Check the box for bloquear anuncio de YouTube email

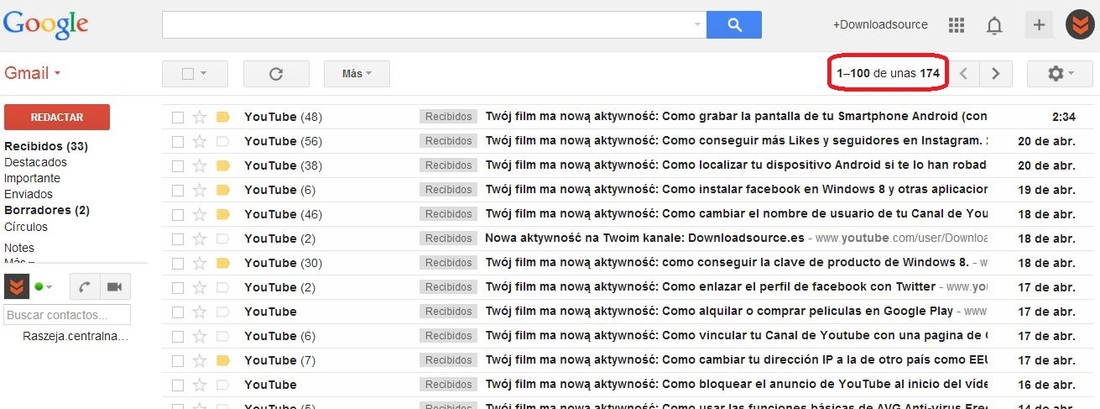click(x=177, y=384)
